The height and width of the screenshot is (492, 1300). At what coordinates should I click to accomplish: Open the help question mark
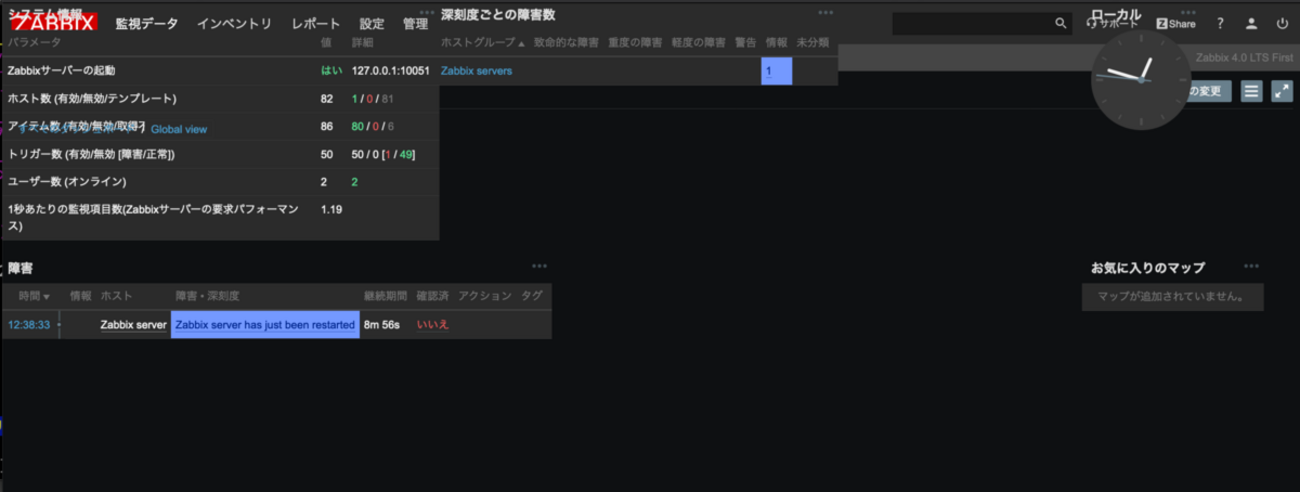1220,23
